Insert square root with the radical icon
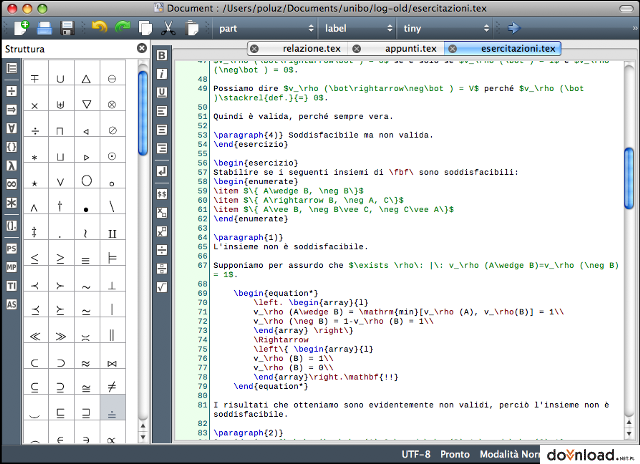 [162, 287]
